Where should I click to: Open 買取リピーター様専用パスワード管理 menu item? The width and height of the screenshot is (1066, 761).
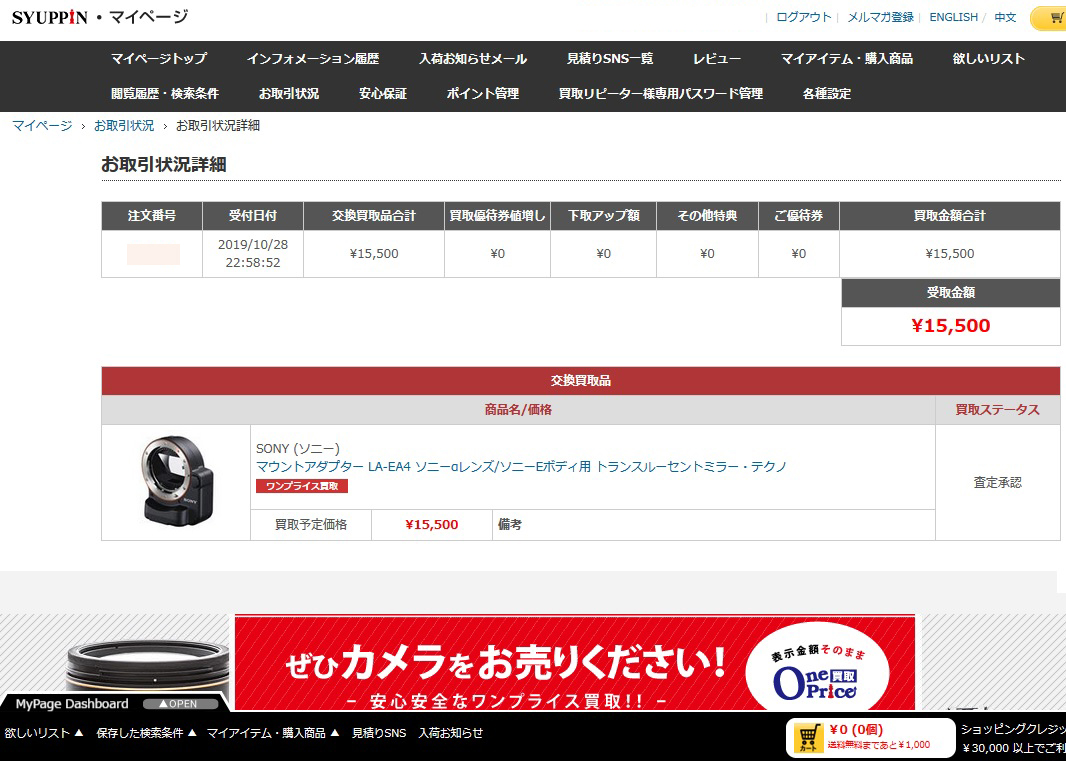[x=661, y=94]
